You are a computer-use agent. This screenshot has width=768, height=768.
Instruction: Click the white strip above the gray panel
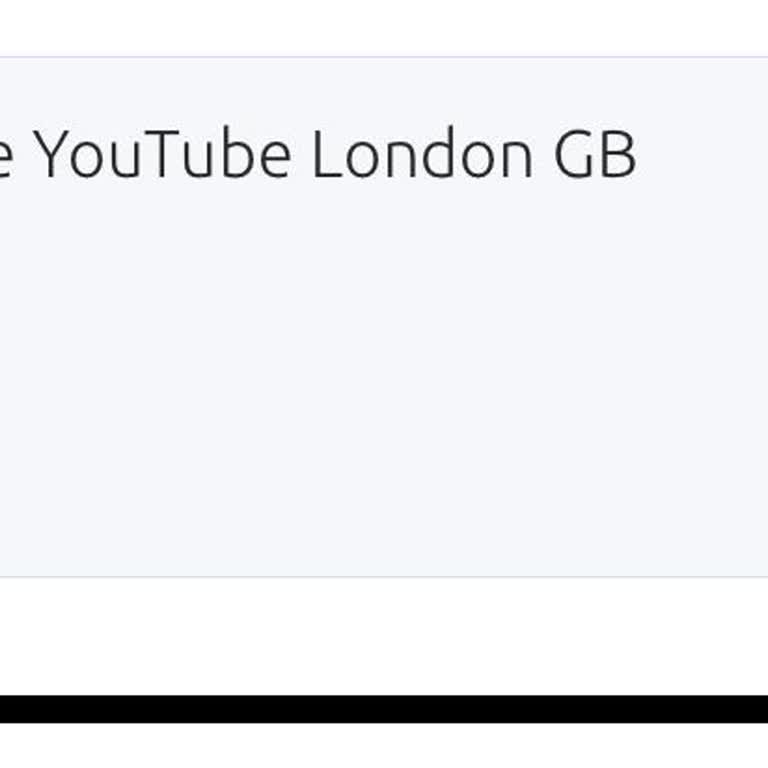[x=384, y=28]
